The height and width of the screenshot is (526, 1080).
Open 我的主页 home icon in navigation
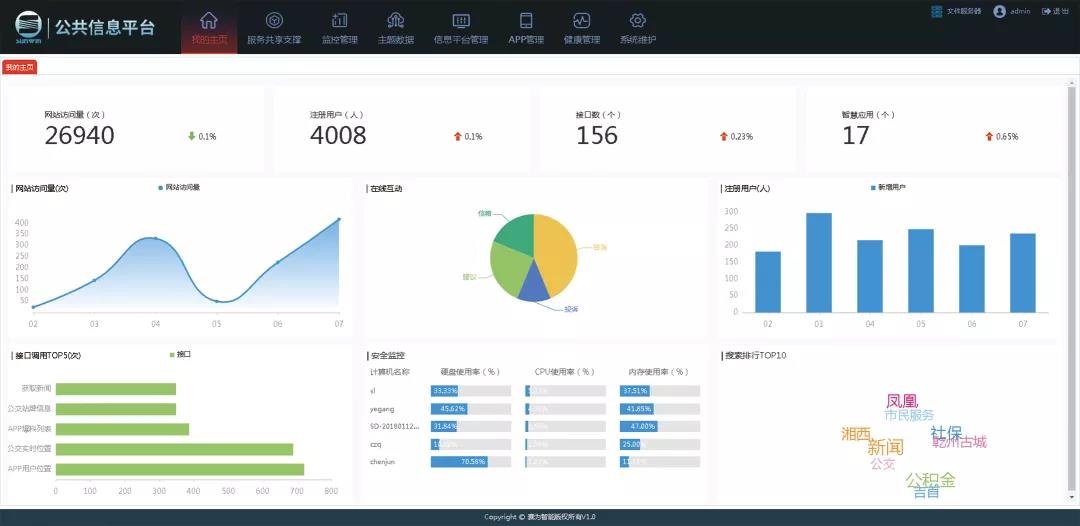(x=209, y=21)
